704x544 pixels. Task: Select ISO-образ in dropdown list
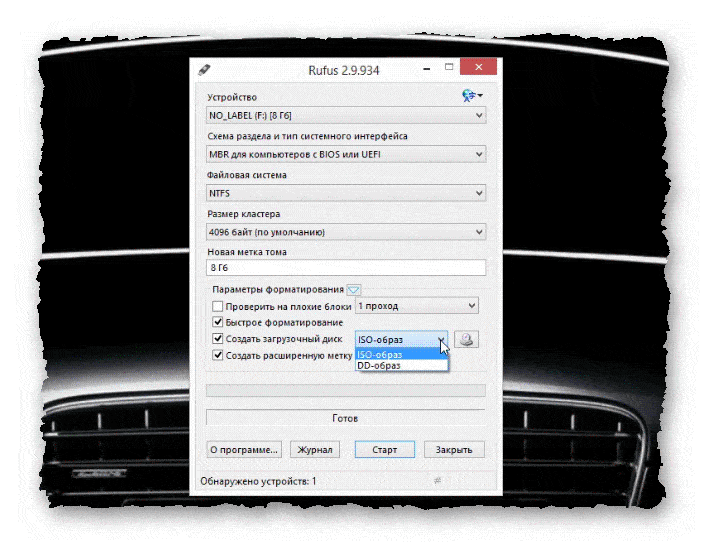coord(401,355)
